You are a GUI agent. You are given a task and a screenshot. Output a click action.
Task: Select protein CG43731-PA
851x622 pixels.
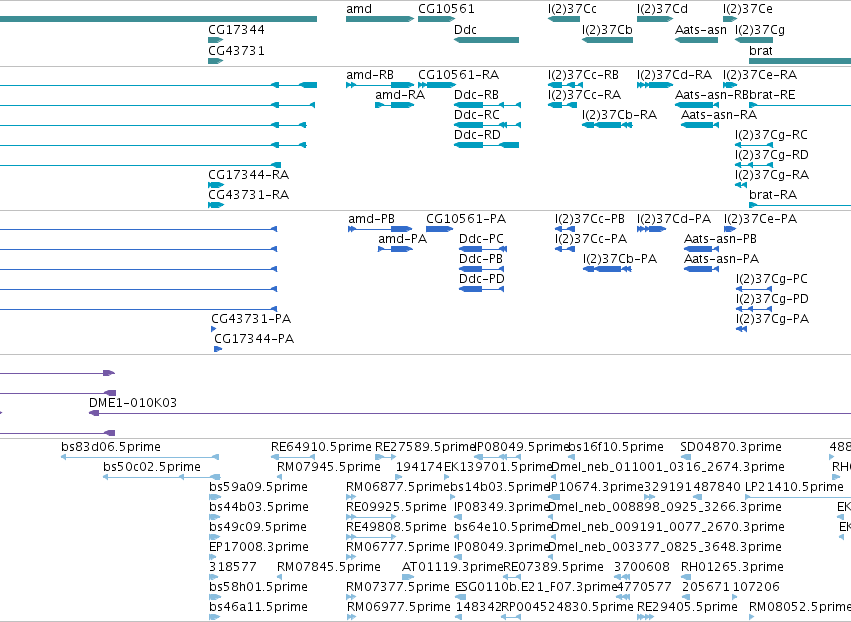[251, 319]
